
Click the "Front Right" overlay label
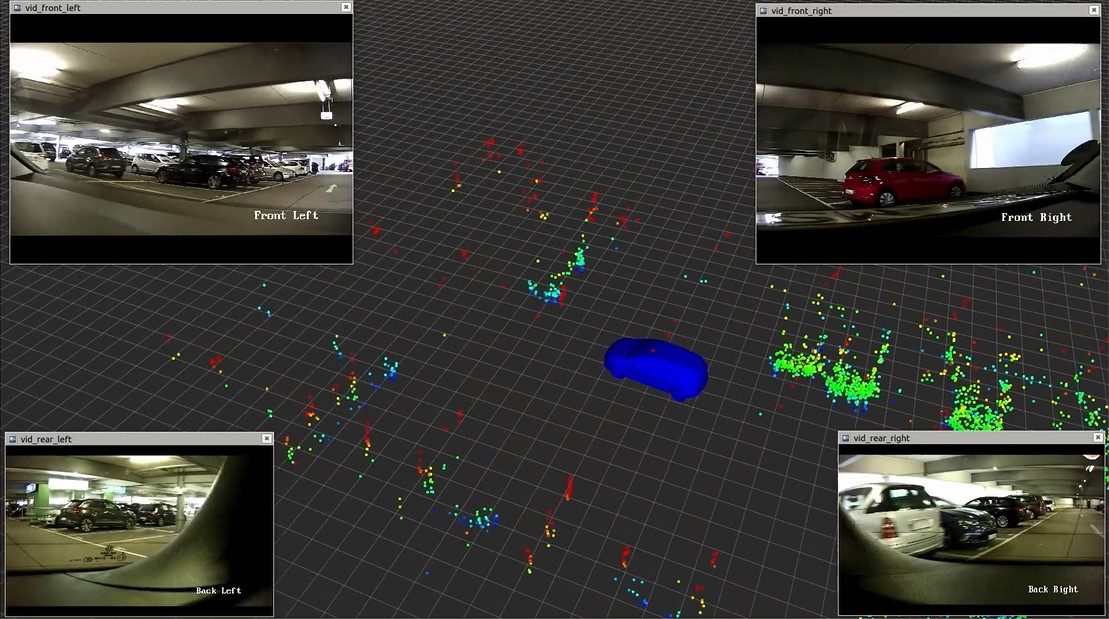click(1036, 217)
